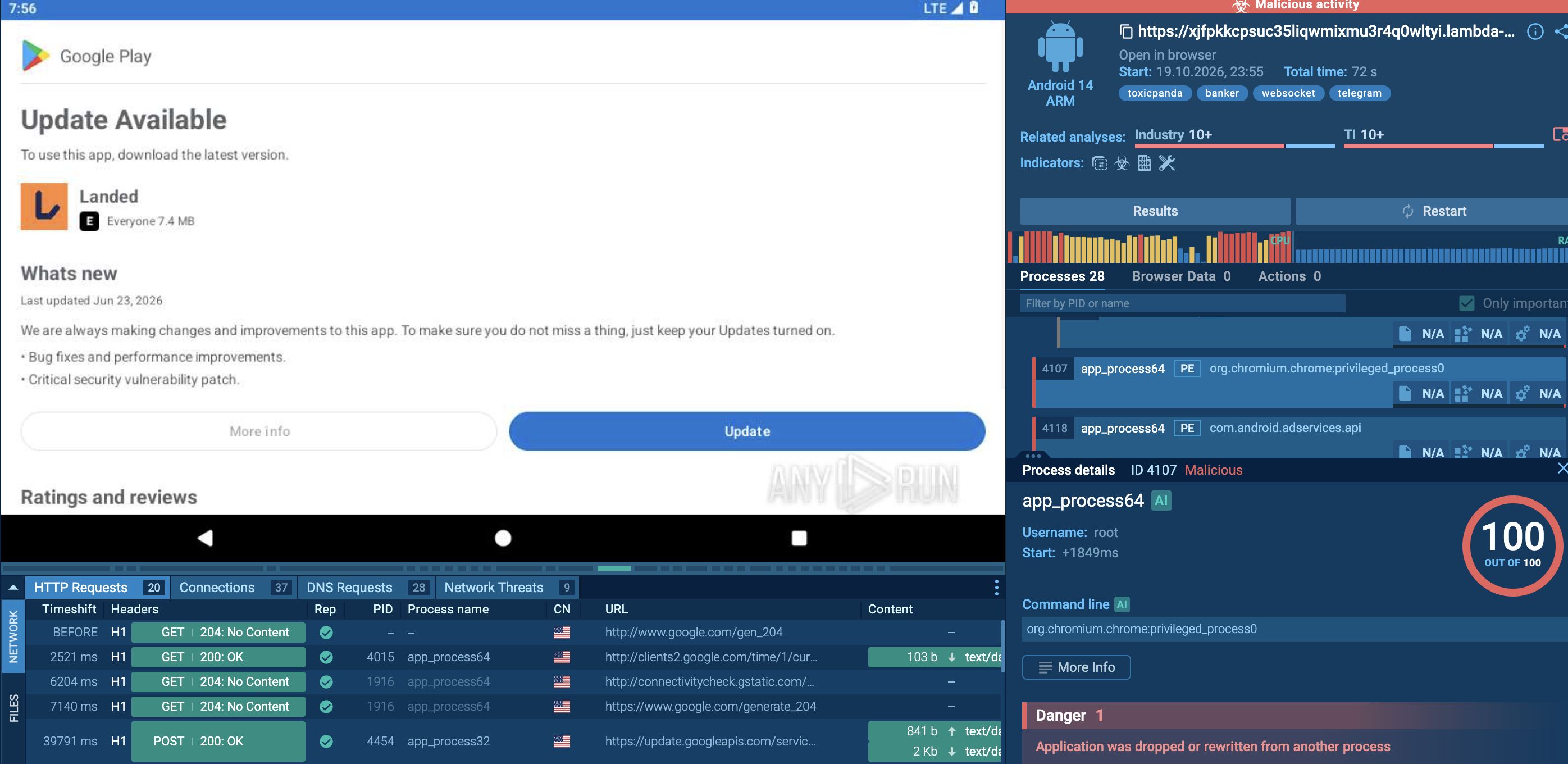Tap the Android home circle button
Screen dimensions: 1568x764
[503, 538]
